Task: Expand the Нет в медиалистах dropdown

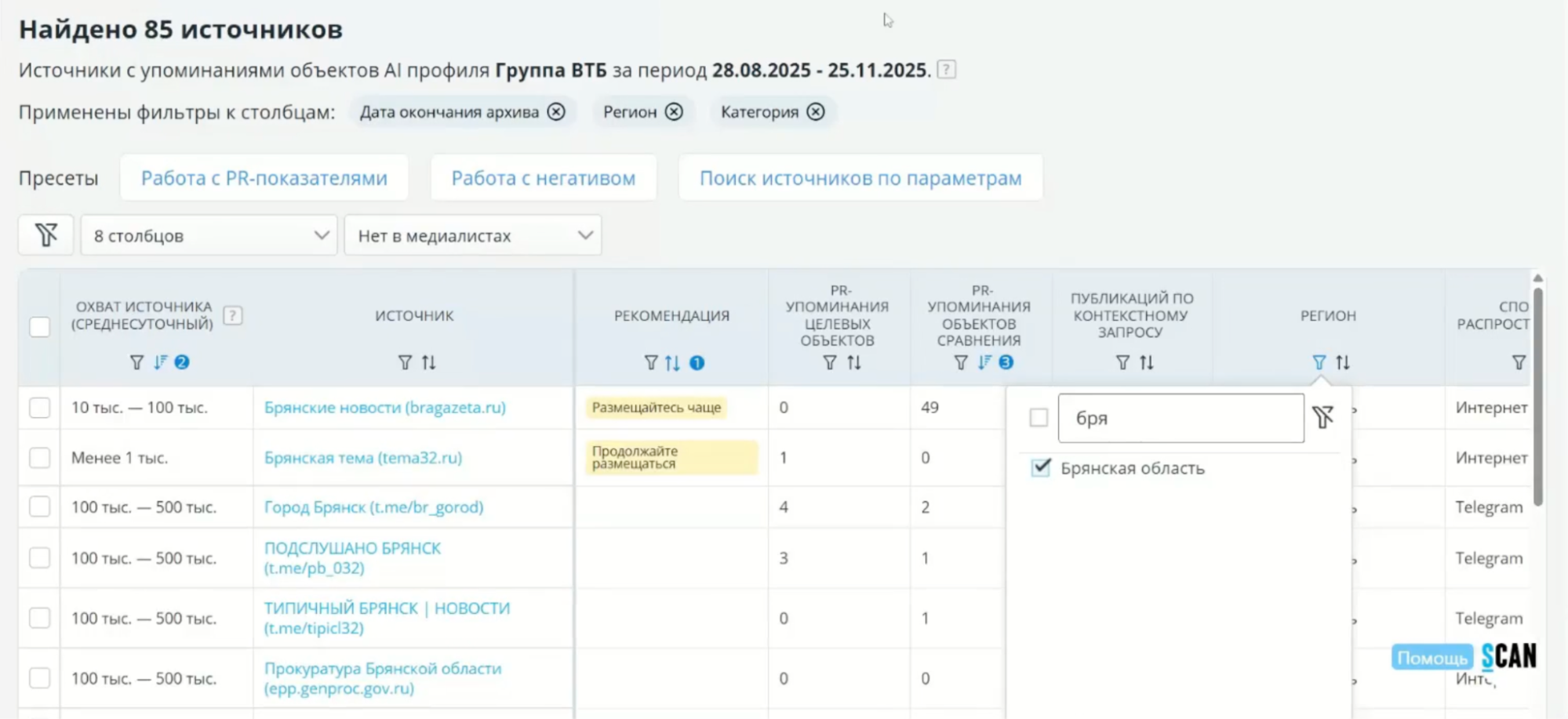Action: (473, 235)
